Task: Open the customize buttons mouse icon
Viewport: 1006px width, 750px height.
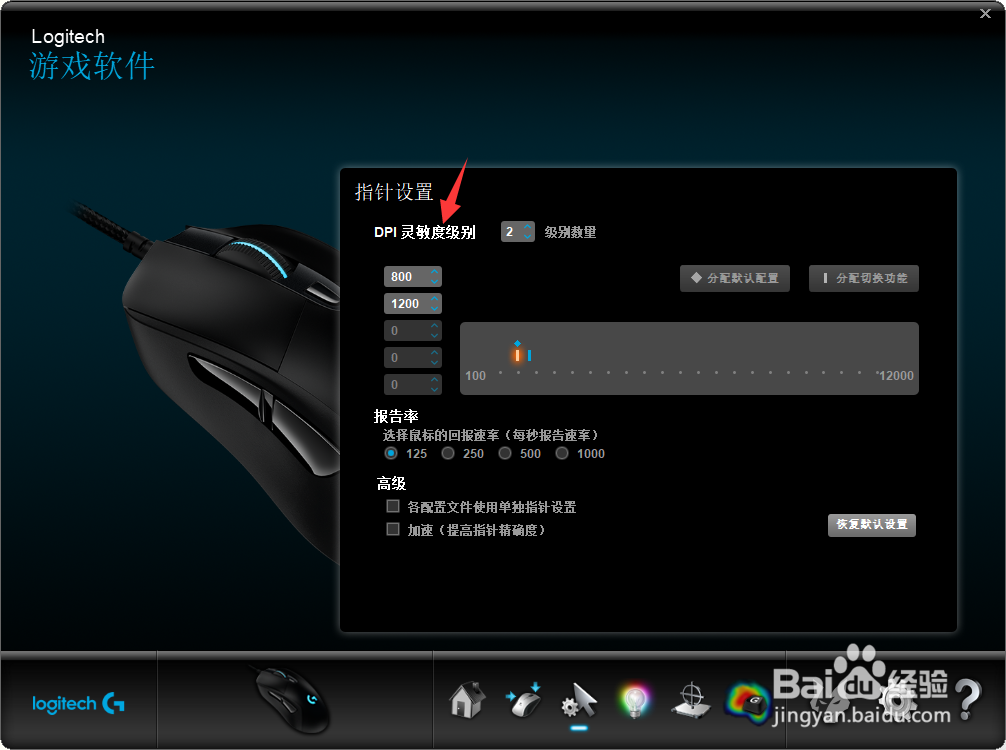Action: pyautogui.click(x=524, y=701)
